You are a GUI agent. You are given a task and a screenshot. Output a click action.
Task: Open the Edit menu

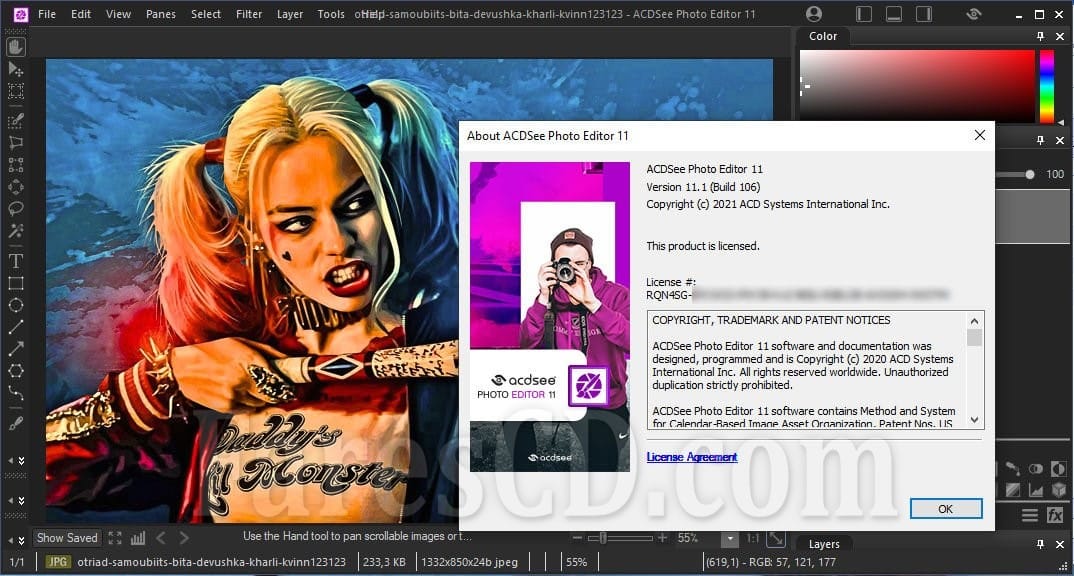click(81, 14)
